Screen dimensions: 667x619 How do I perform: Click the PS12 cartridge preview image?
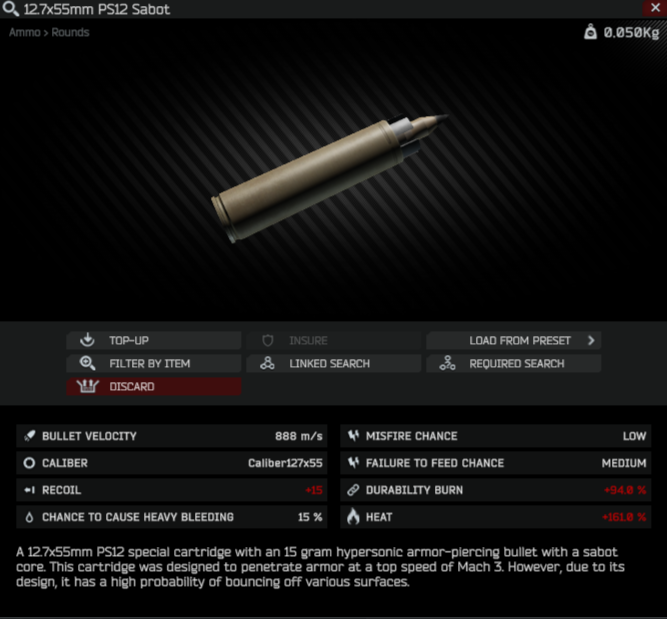tap(330, 179)
